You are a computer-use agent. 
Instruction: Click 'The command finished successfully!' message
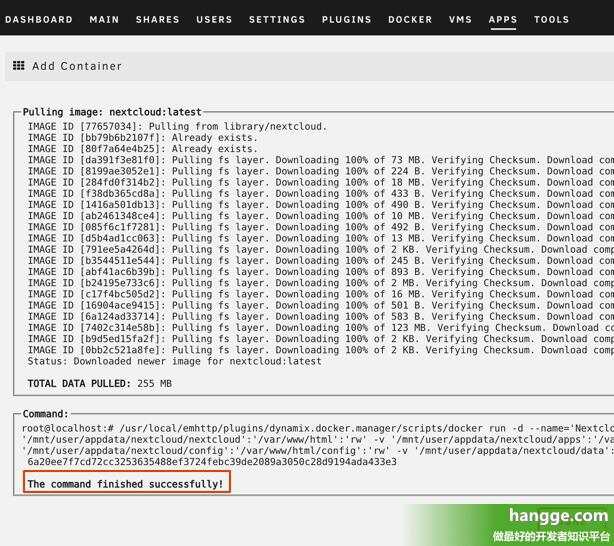pyautogui.click(x=125, y=484)
